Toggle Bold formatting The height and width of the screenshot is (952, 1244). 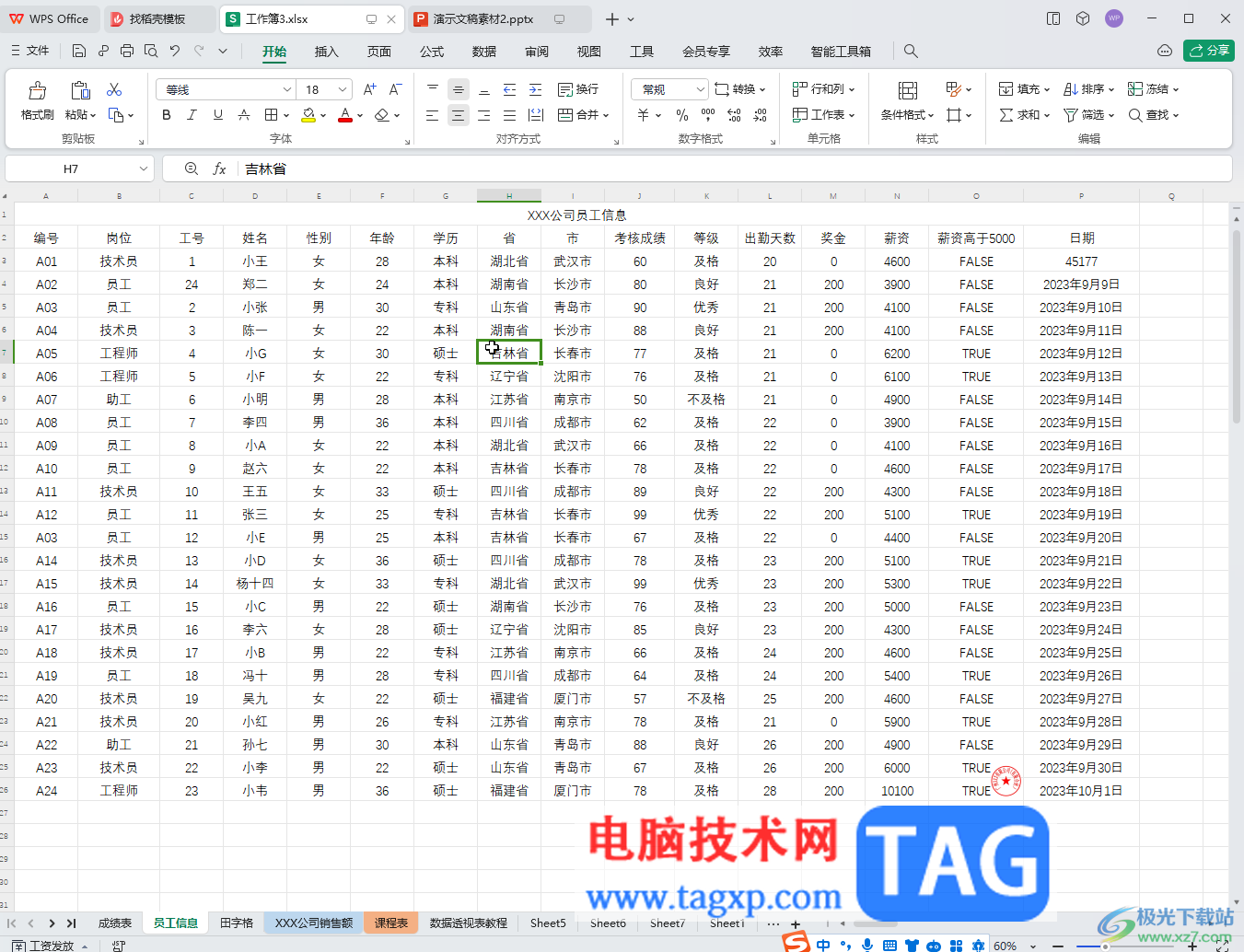(x=167, y=115)
